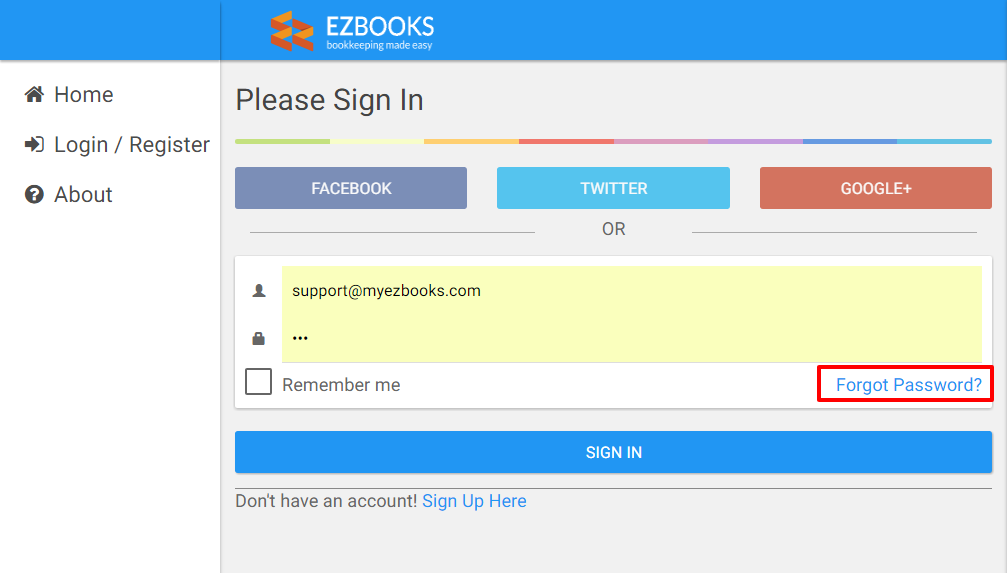Sign in with the Facebook button

tap(351, 188)
